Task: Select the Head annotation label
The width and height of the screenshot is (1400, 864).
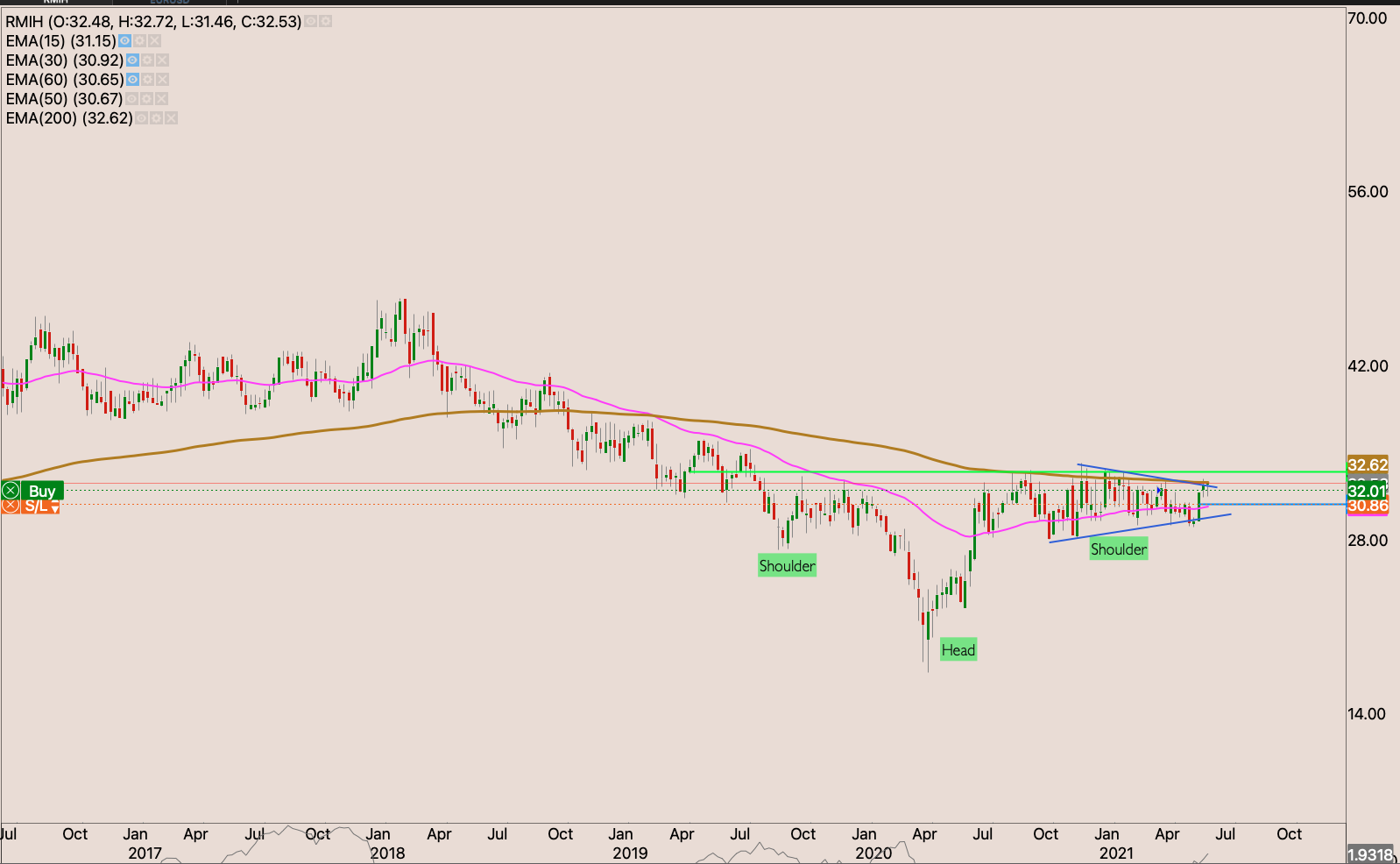Action: 958,650
